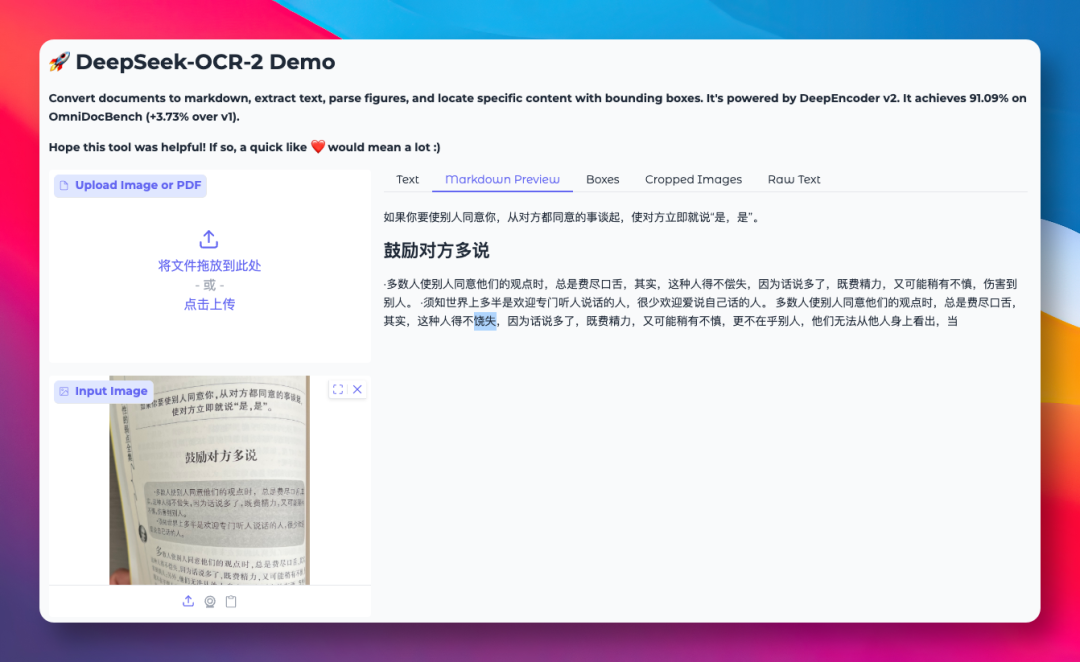Screen dimensions: 1080x662
Task: Select the webcam capture icon below the image
Action: coord(210,601)
